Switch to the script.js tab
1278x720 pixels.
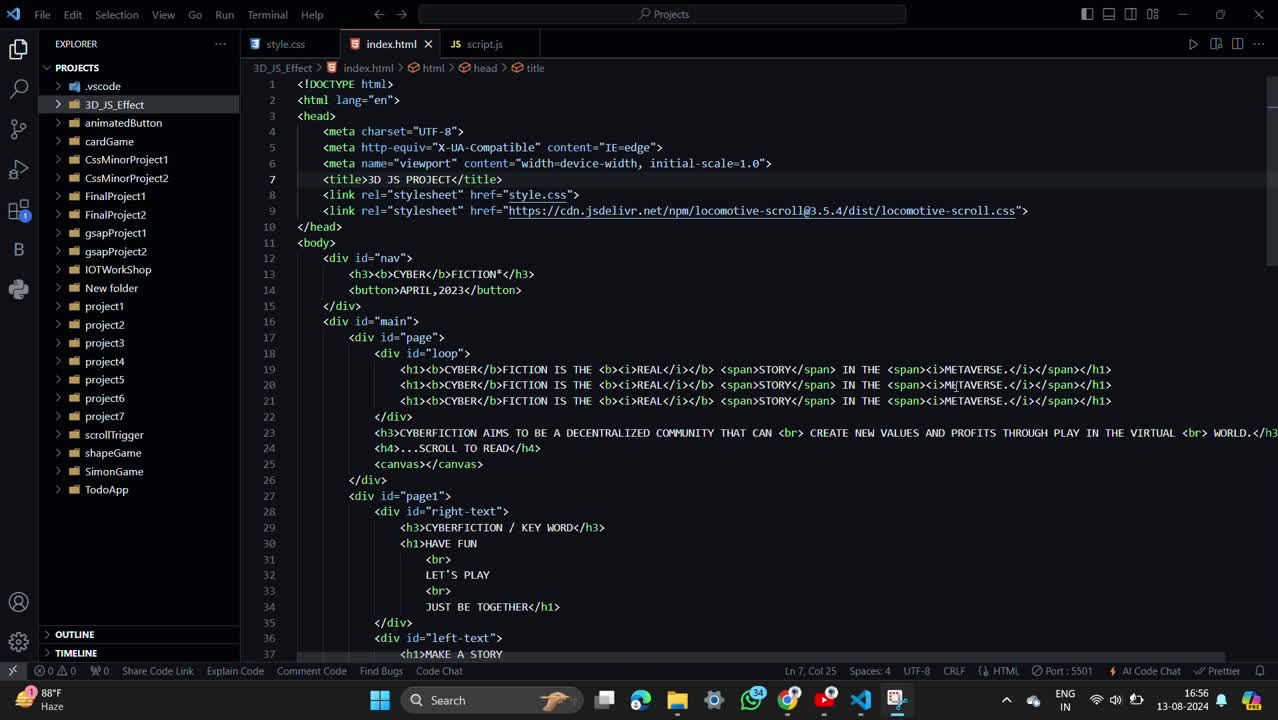[x=484, y=44]
